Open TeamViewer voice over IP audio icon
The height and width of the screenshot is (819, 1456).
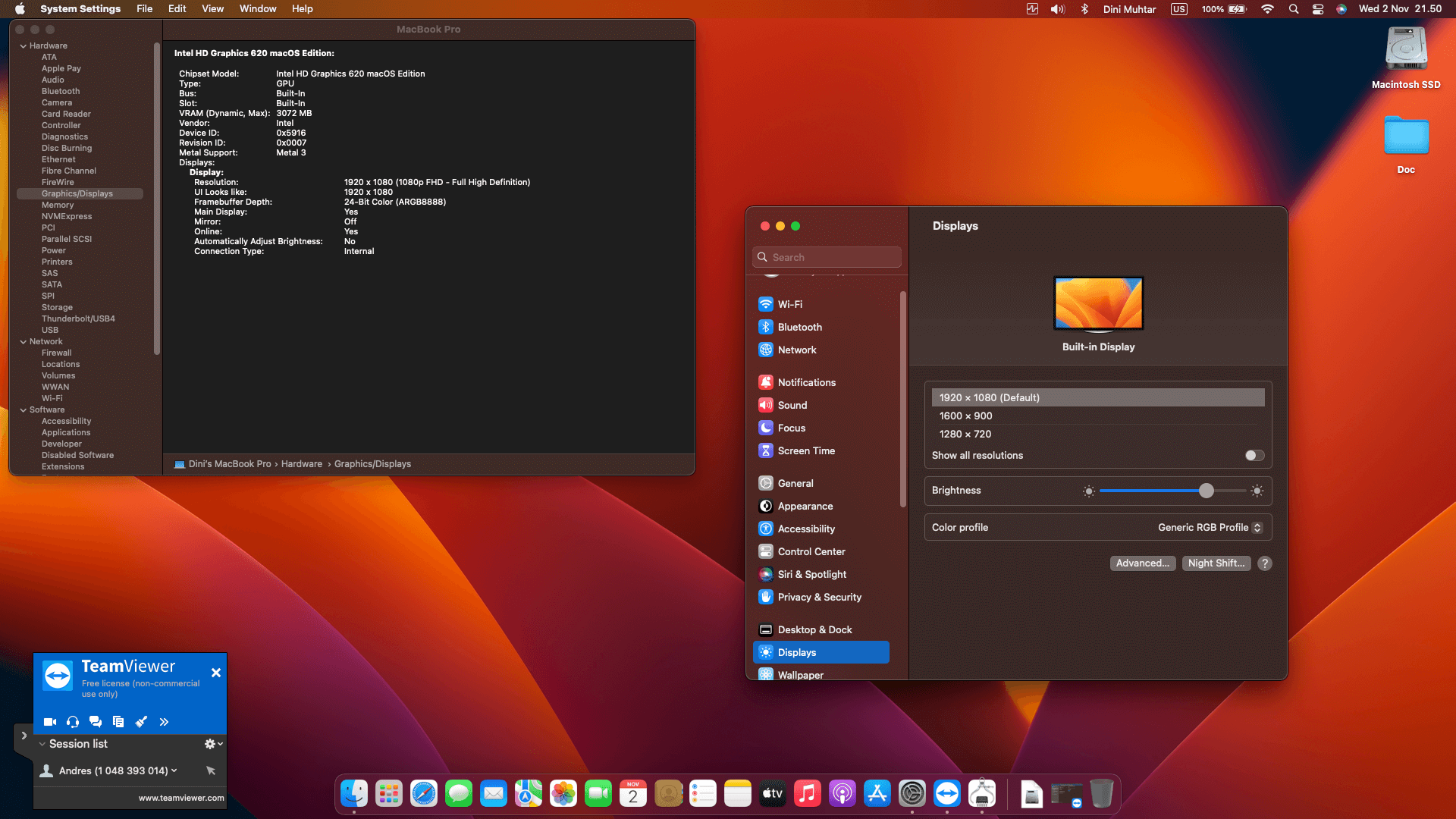coord(73,722)
